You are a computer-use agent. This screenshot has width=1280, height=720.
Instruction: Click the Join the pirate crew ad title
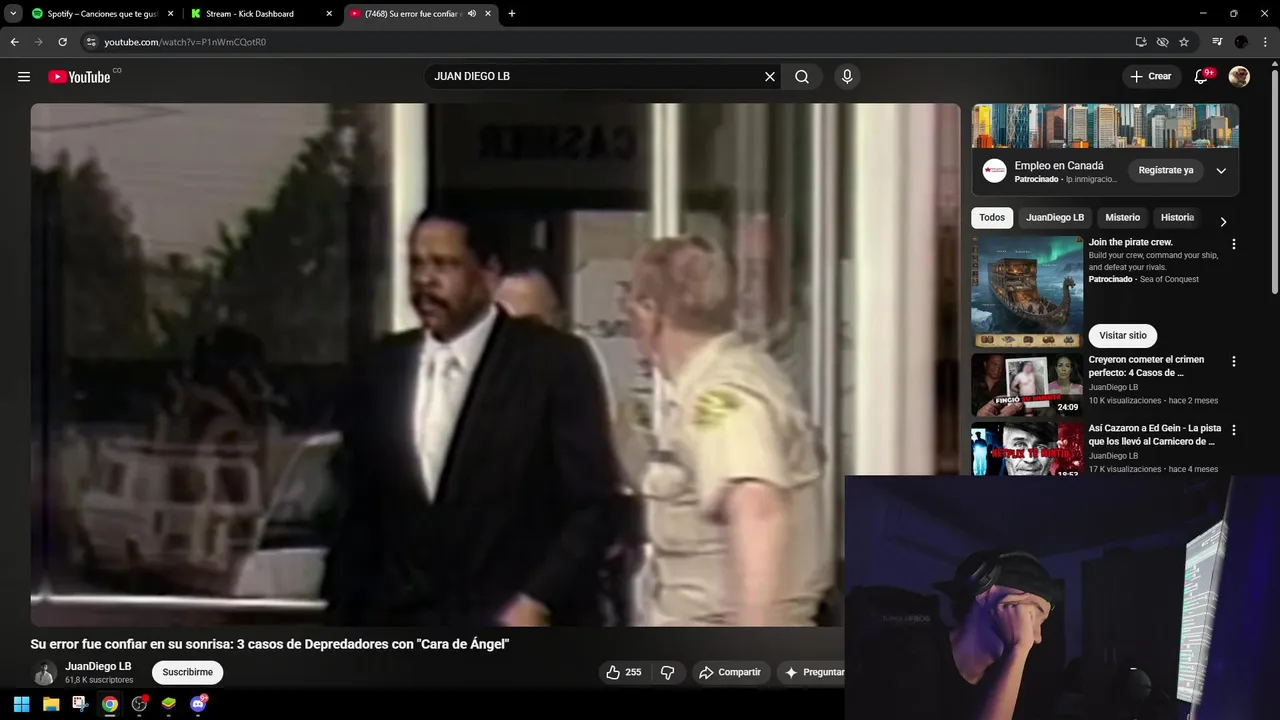coord(1131,243)
